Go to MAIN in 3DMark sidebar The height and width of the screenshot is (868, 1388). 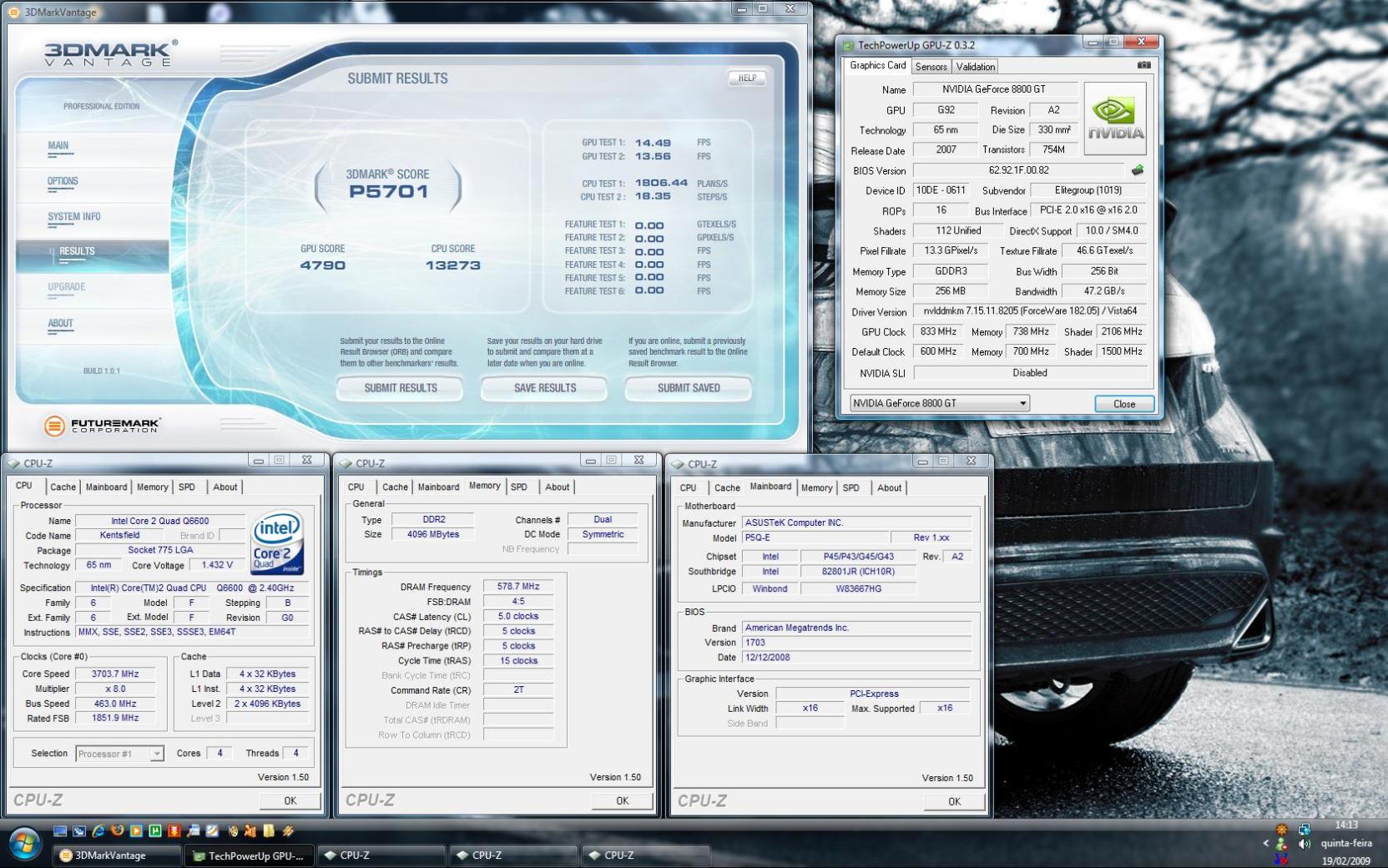click(x=58, y=146)
